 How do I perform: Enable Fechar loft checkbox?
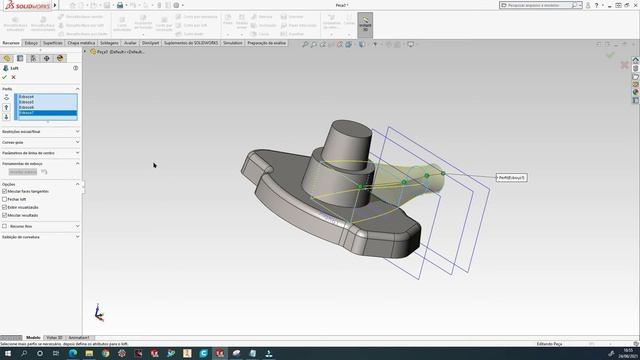[x=4, y=199]
